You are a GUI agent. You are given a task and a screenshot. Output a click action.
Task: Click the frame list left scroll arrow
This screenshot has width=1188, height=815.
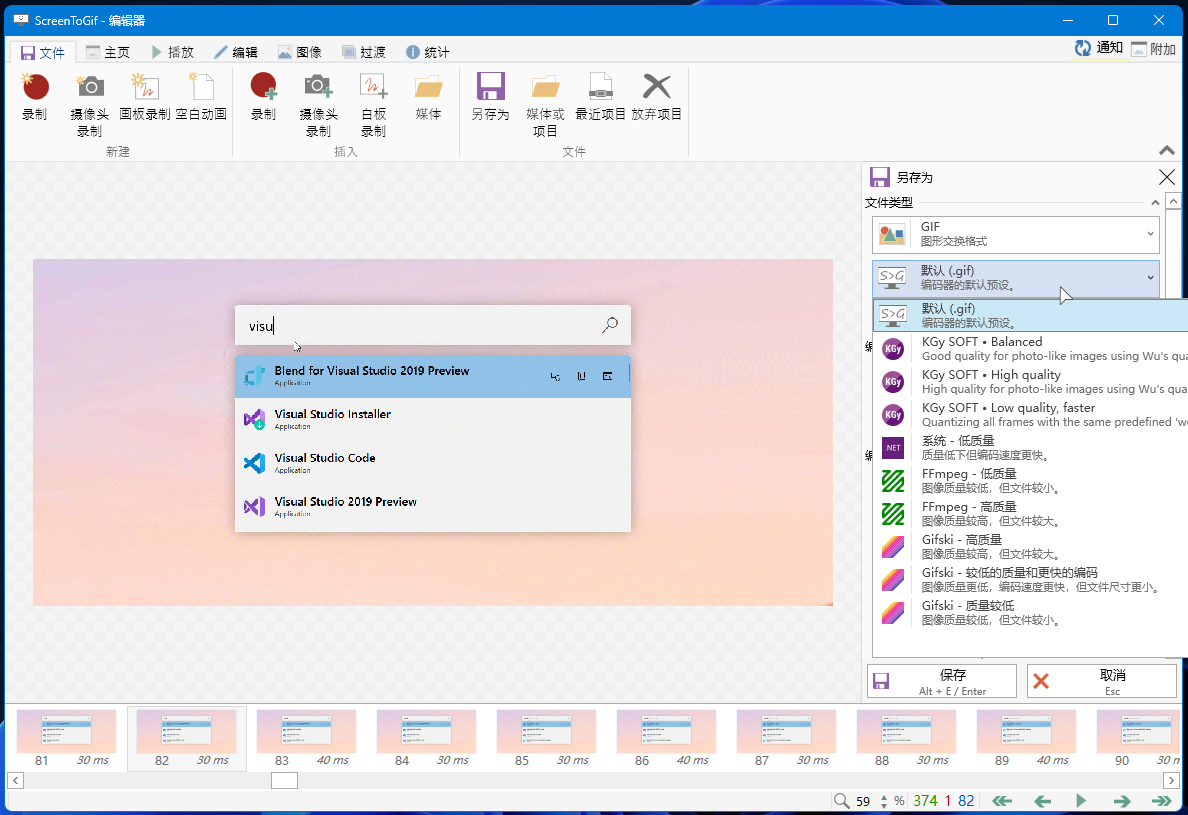tap(15, 780)
